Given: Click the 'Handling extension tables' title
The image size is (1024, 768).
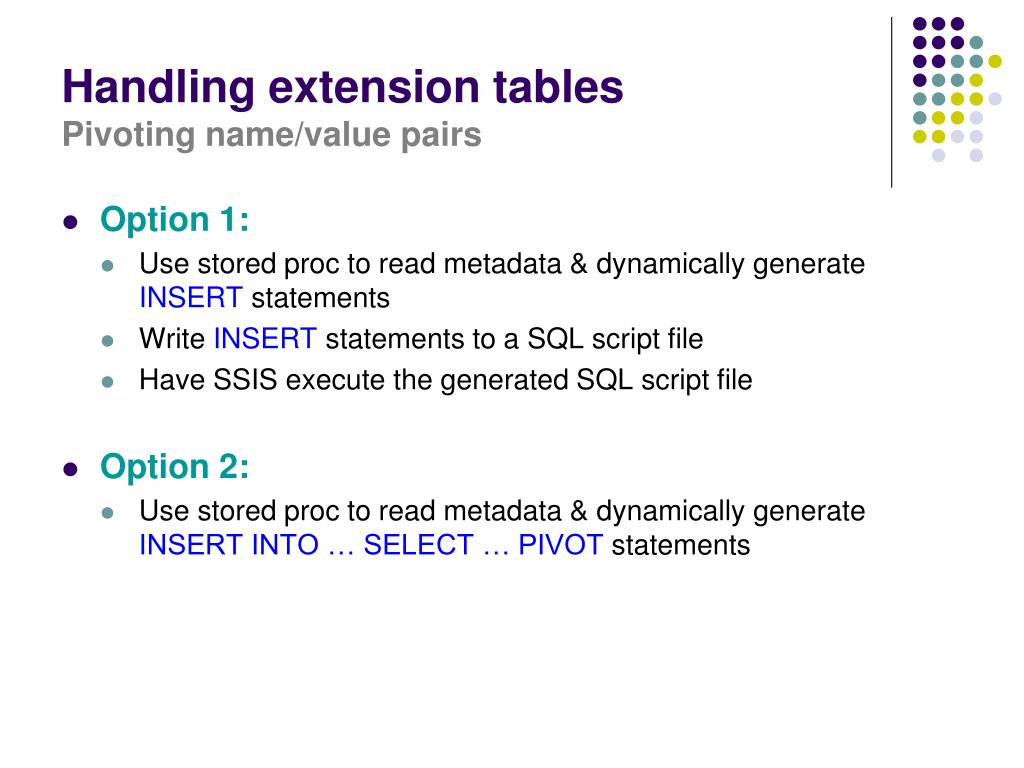Looking at the screenshot, I should 343,87.
